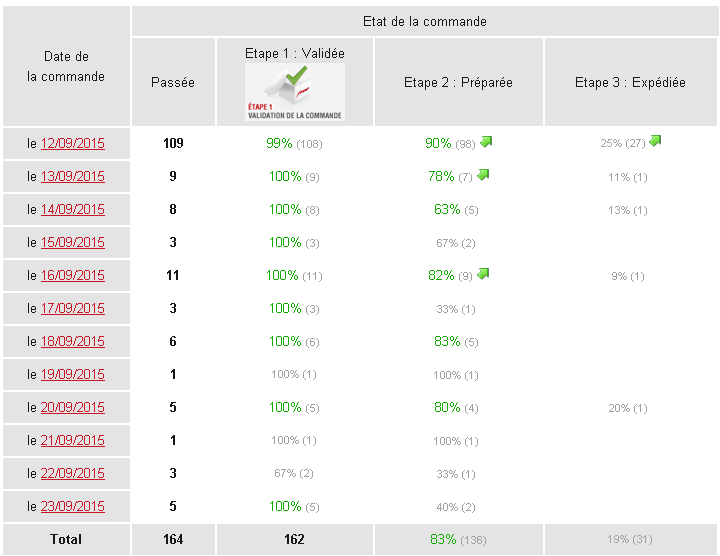Image resolution: width=720 pixels, height=556 pixels.
Task: Click the Total prepared 83% (136) cell
Action: [x=458, y=540]
